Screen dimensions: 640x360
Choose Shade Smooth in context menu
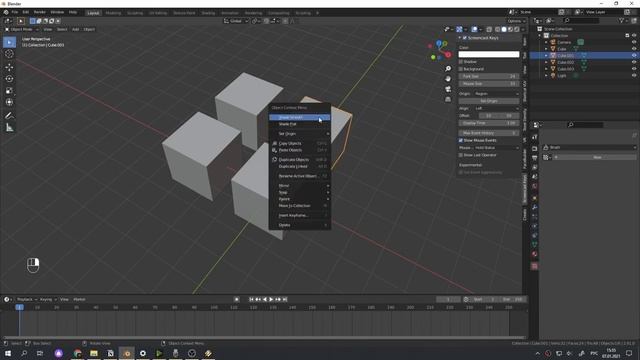point(300,118)
